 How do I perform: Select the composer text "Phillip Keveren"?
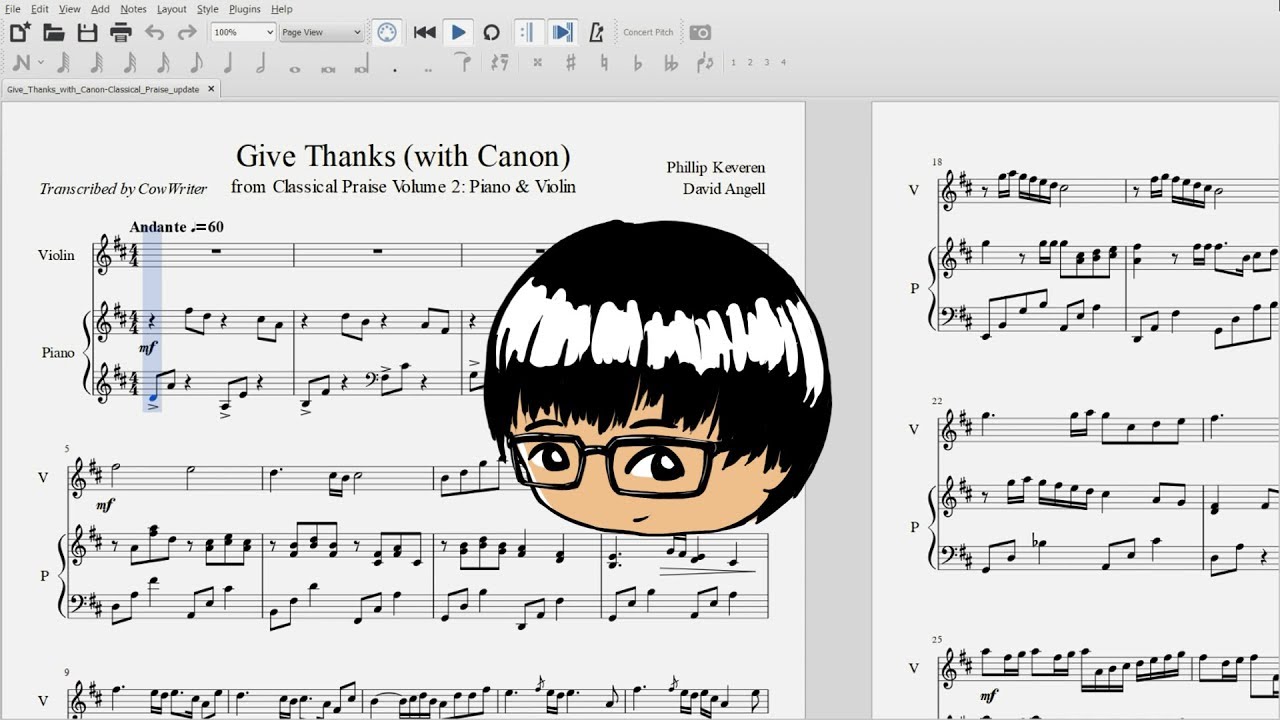(x=716, y=167)
